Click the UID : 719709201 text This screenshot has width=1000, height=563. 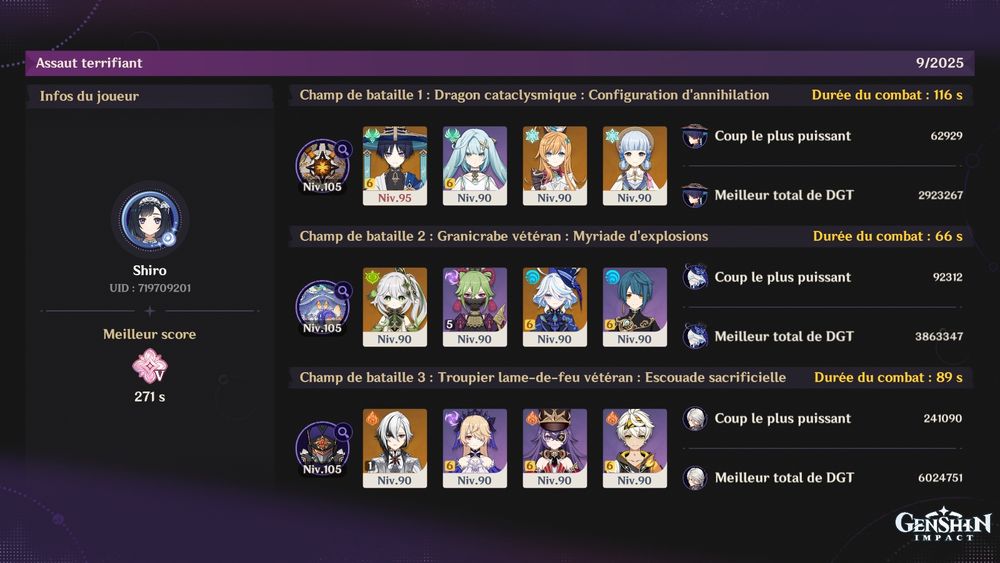pos(150,288)
